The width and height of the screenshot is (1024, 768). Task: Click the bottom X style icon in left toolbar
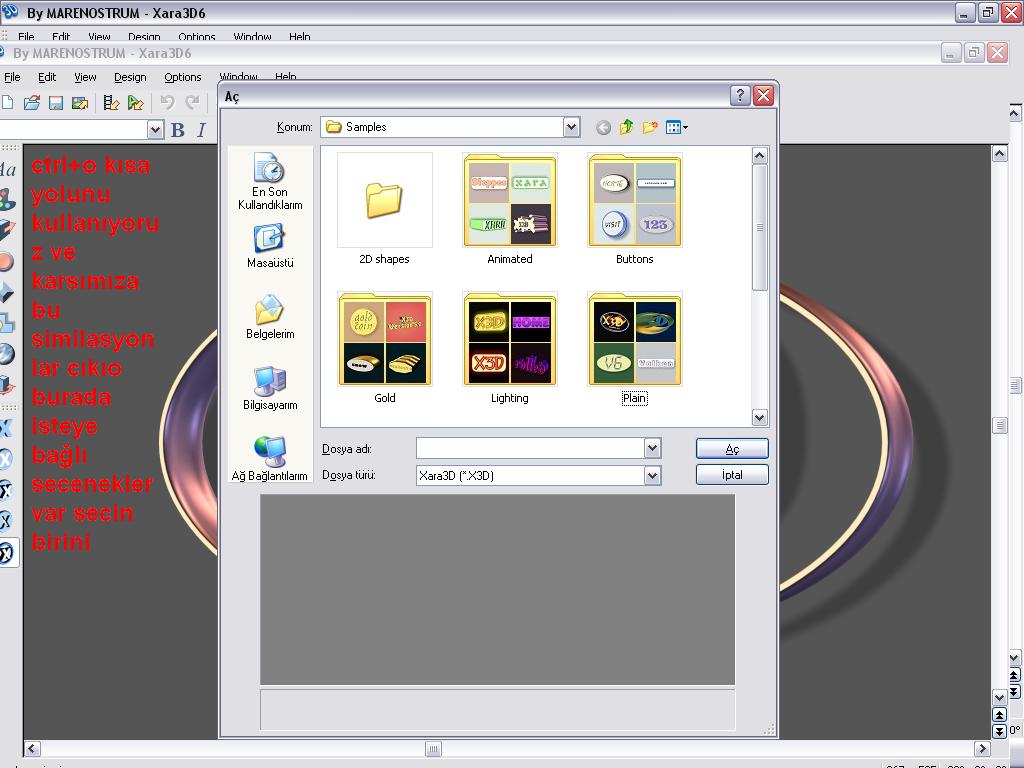7,553
